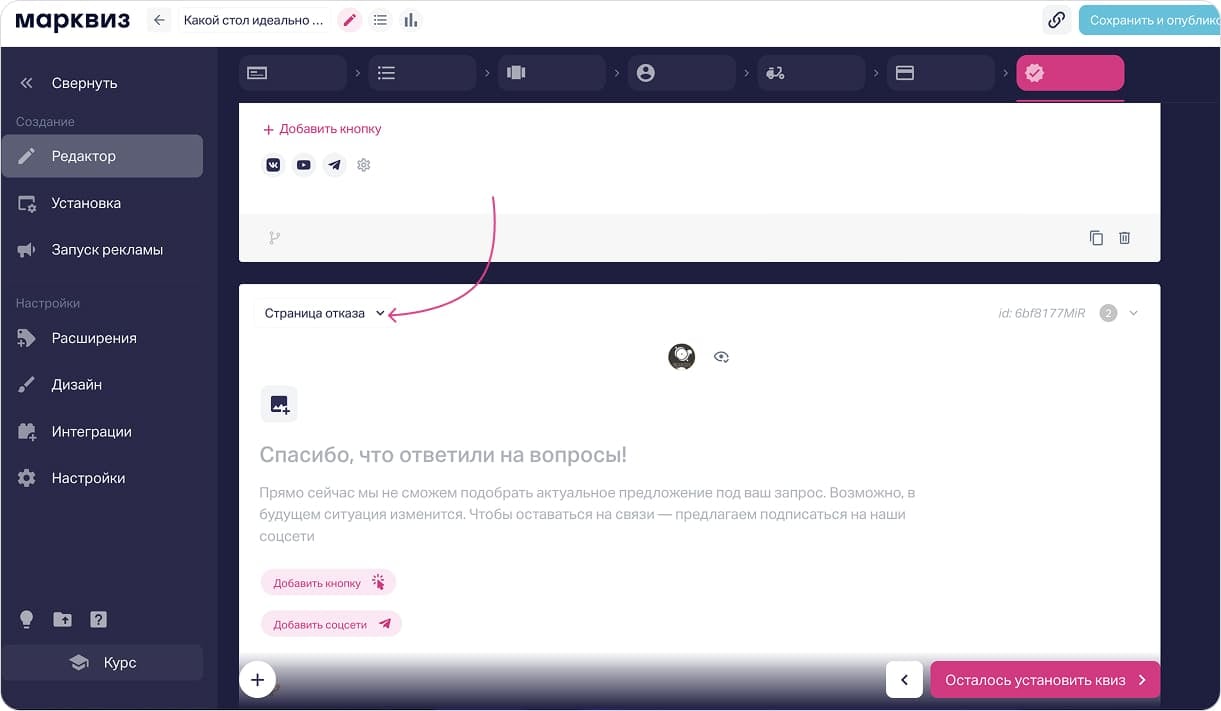The width and height of the screenshot is (1221, 711).
Task: Click the round plus add button
Action: [x=257, y=680]
